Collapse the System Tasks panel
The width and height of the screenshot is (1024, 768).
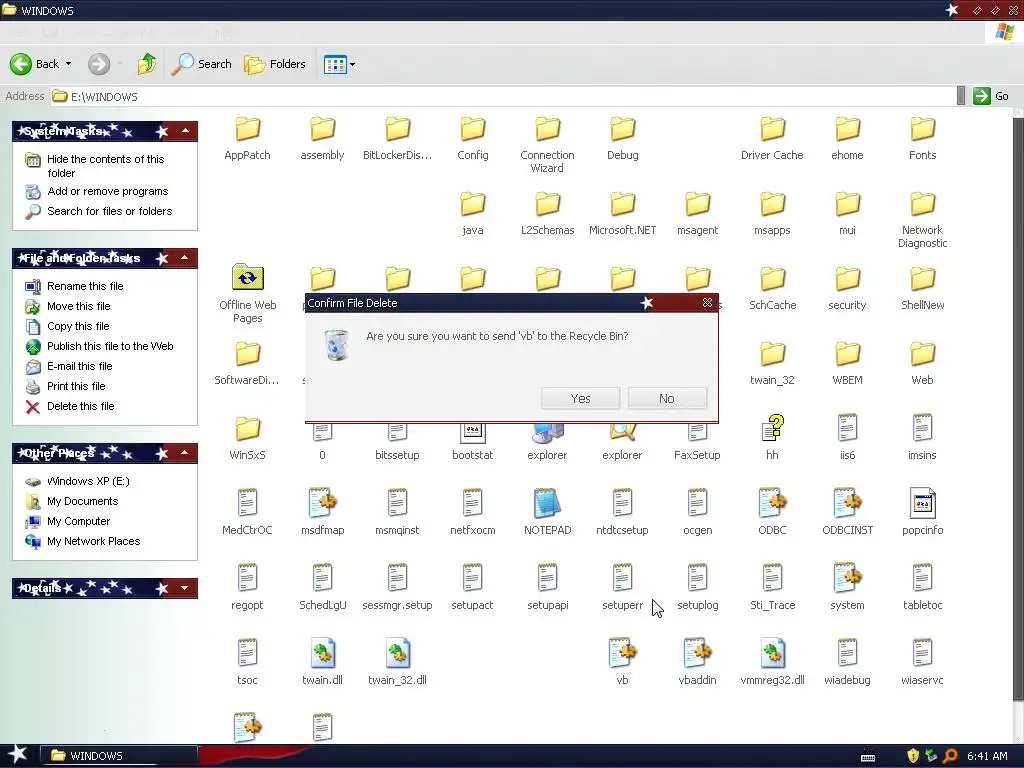coord(185,131)
